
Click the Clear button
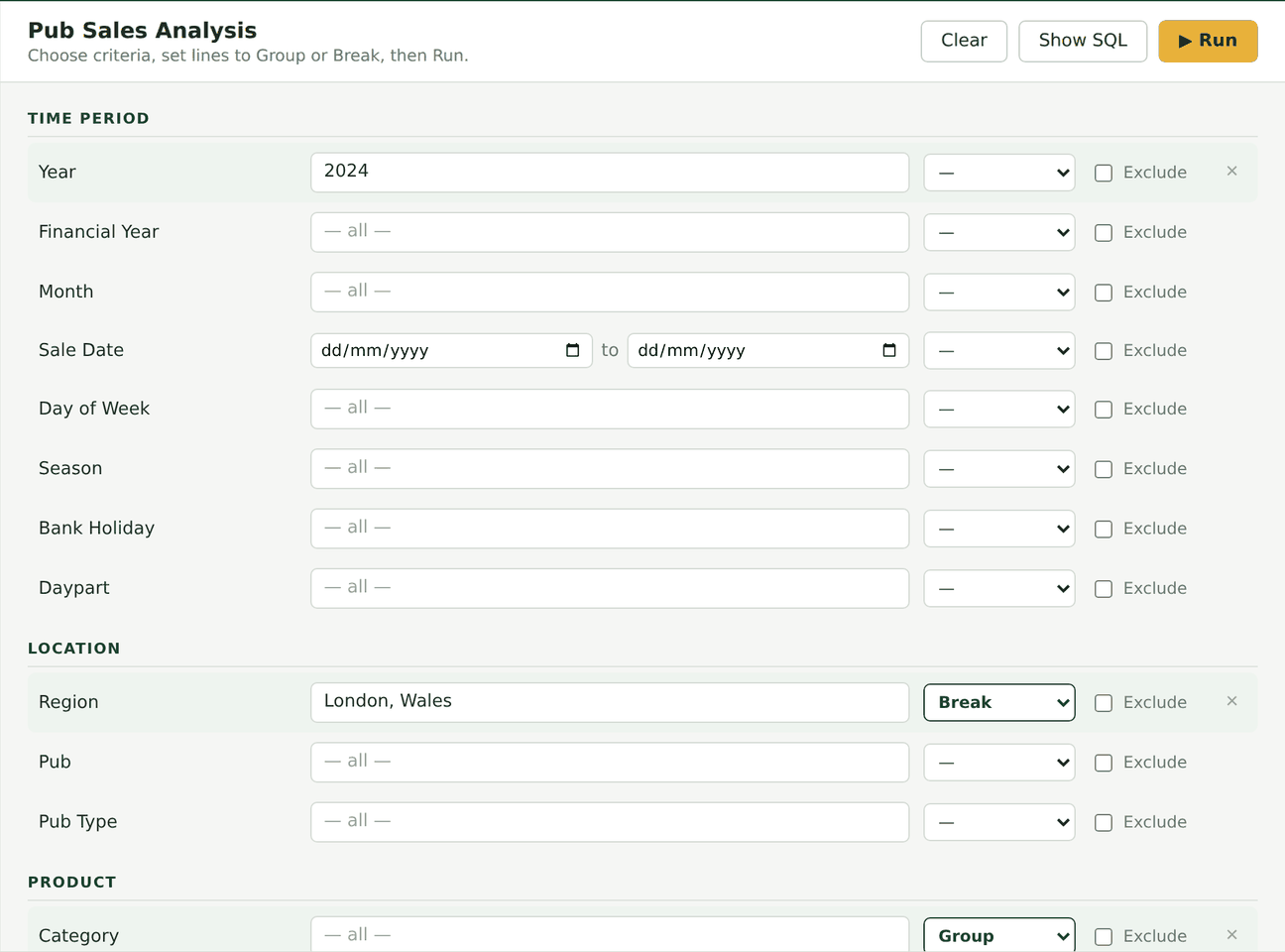(x=964, y=41)
